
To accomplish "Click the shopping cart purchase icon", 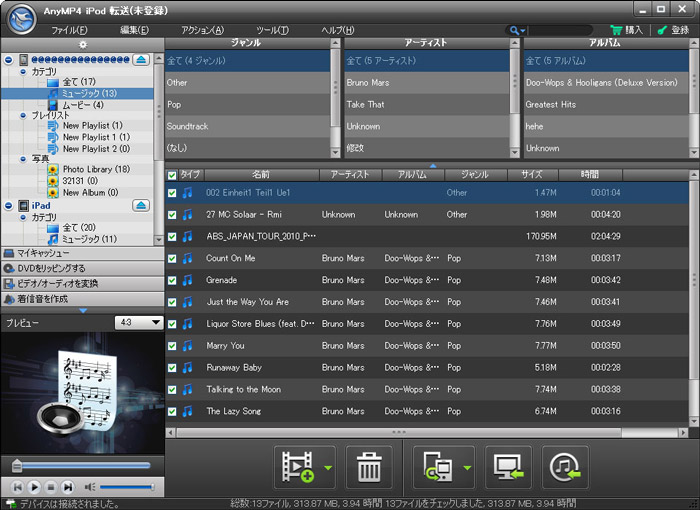I will 617,31.
